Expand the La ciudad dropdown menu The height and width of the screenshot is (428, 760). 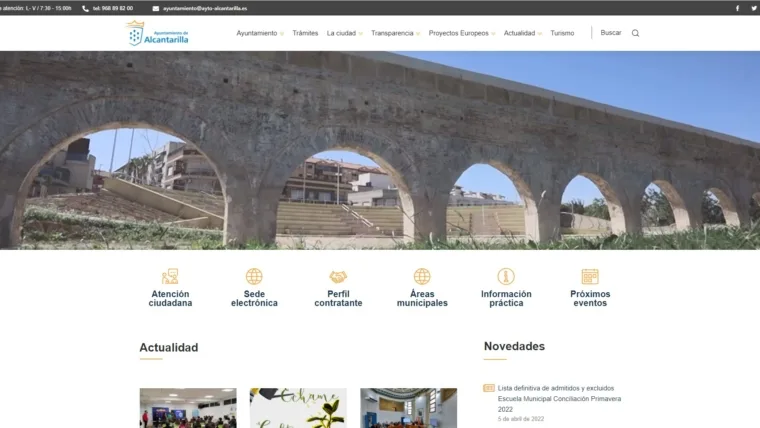coord(344,33)
